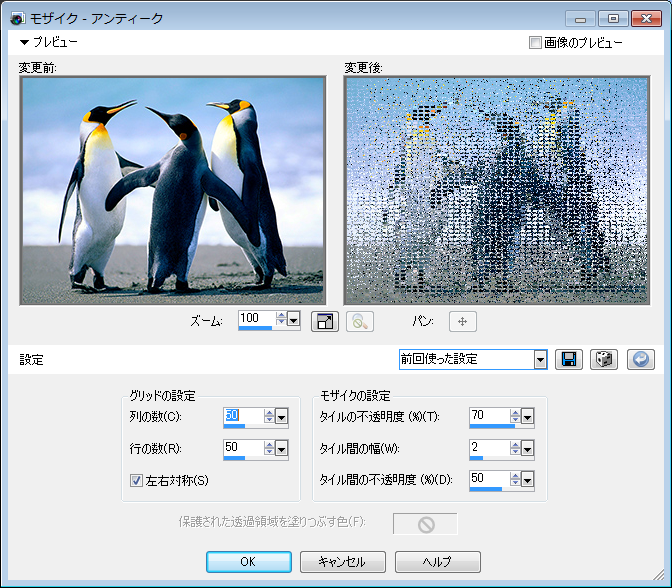Minimize the dialog window

click(580, 18)
